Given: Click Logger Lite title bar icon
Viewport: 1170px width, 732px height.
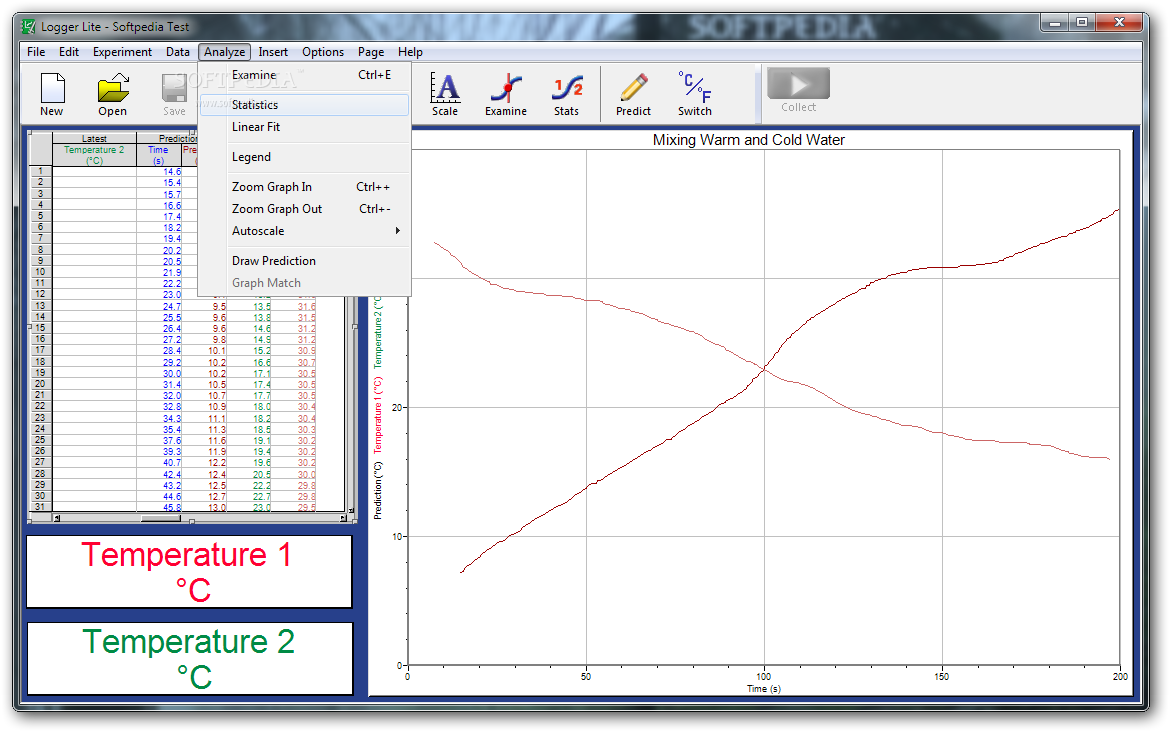Looking at the screenshot, I should click(28, 27).
